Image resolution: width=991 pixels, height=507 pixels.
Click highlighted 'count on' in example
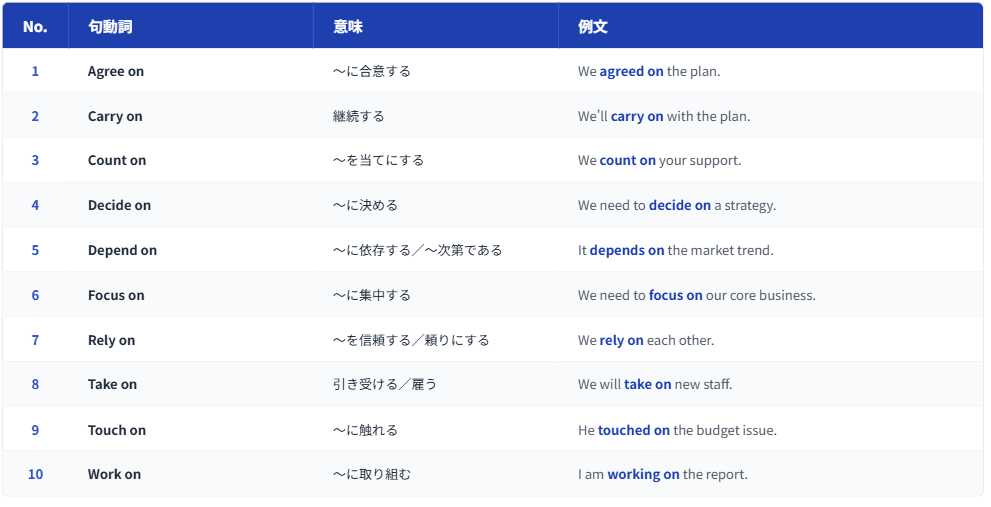coord(627,161)
